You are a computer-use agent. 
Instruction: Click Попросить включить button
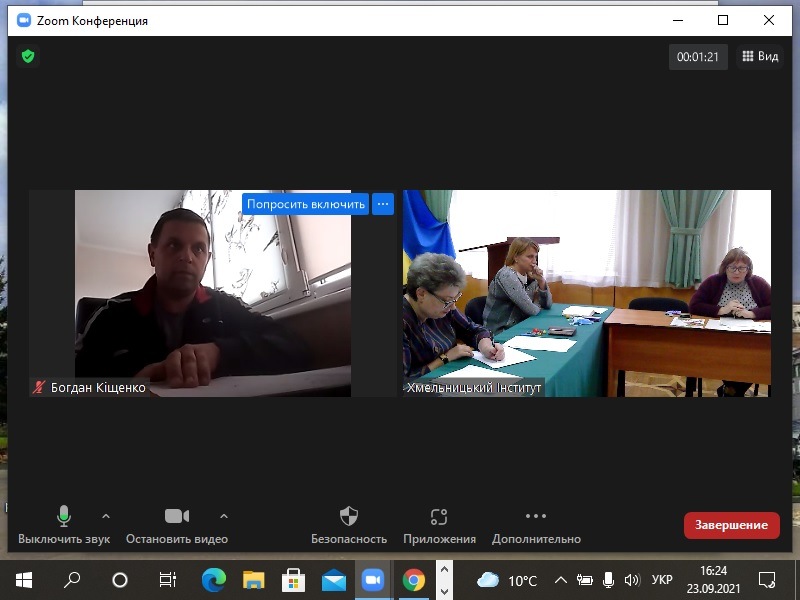306,203
